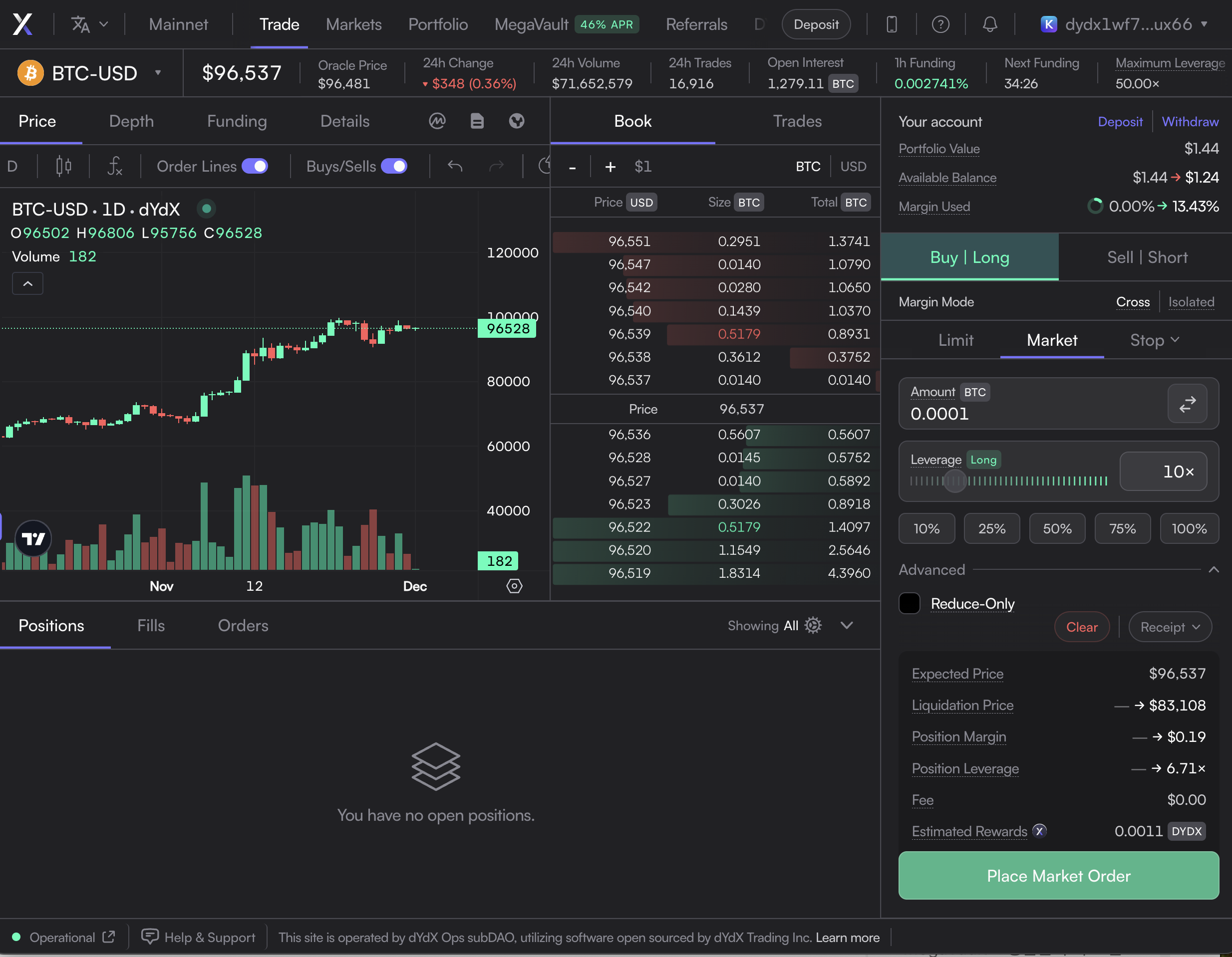Click the Withdraw link
1232x957 pixels.
tap(1190, 122)
